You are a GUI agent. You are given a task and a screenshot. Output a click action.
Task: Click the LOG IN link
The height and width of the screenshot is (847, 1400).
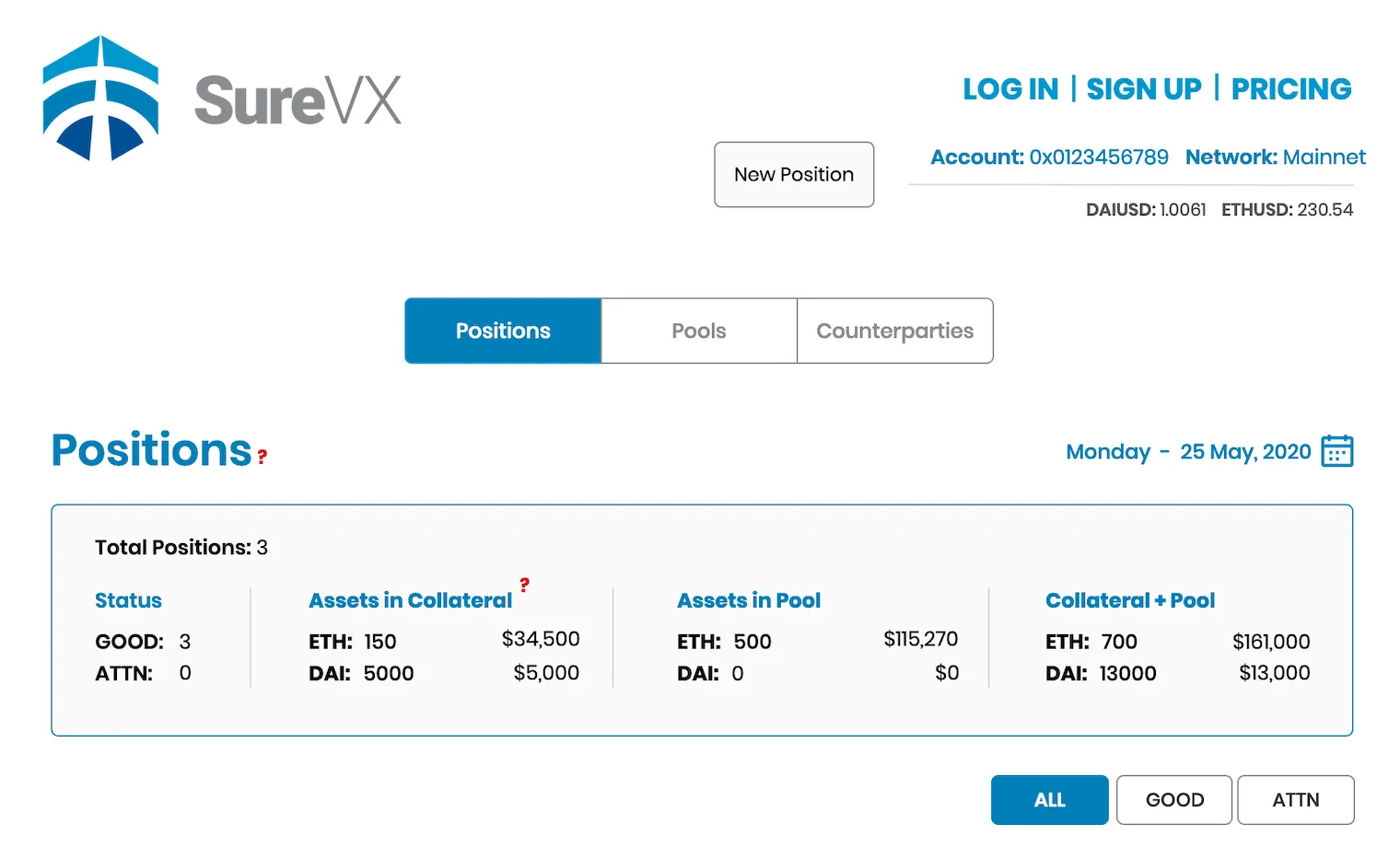1010,89
